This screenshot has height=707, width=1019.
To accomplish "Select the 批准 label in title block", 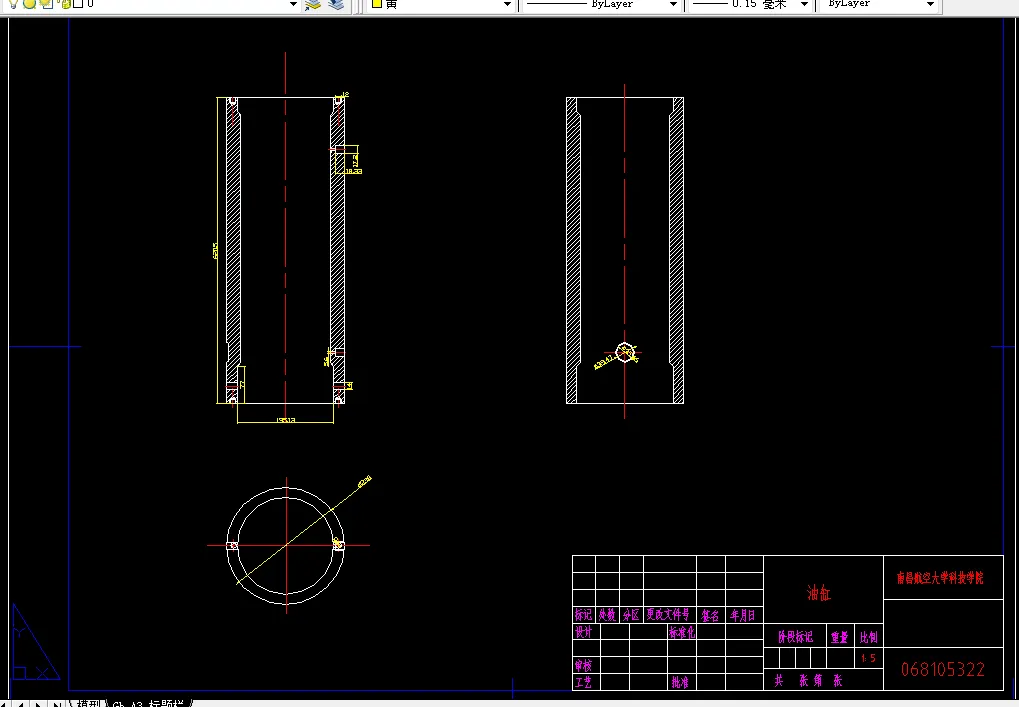I will pyautogui.click(x=680, y=682).
